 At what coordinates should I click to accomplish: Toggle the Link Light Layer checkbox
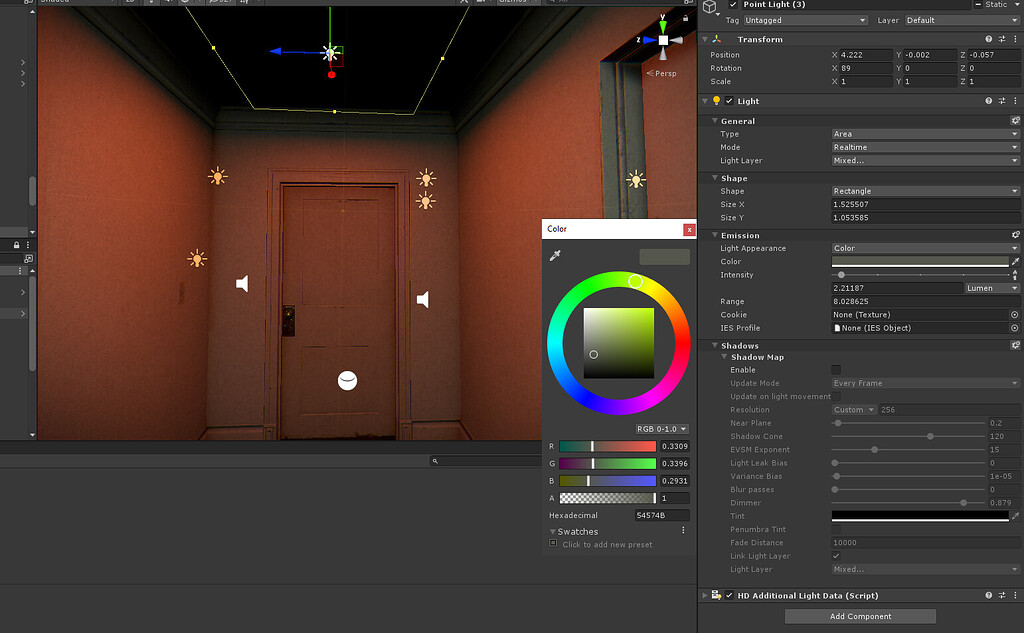coord(836,556)
